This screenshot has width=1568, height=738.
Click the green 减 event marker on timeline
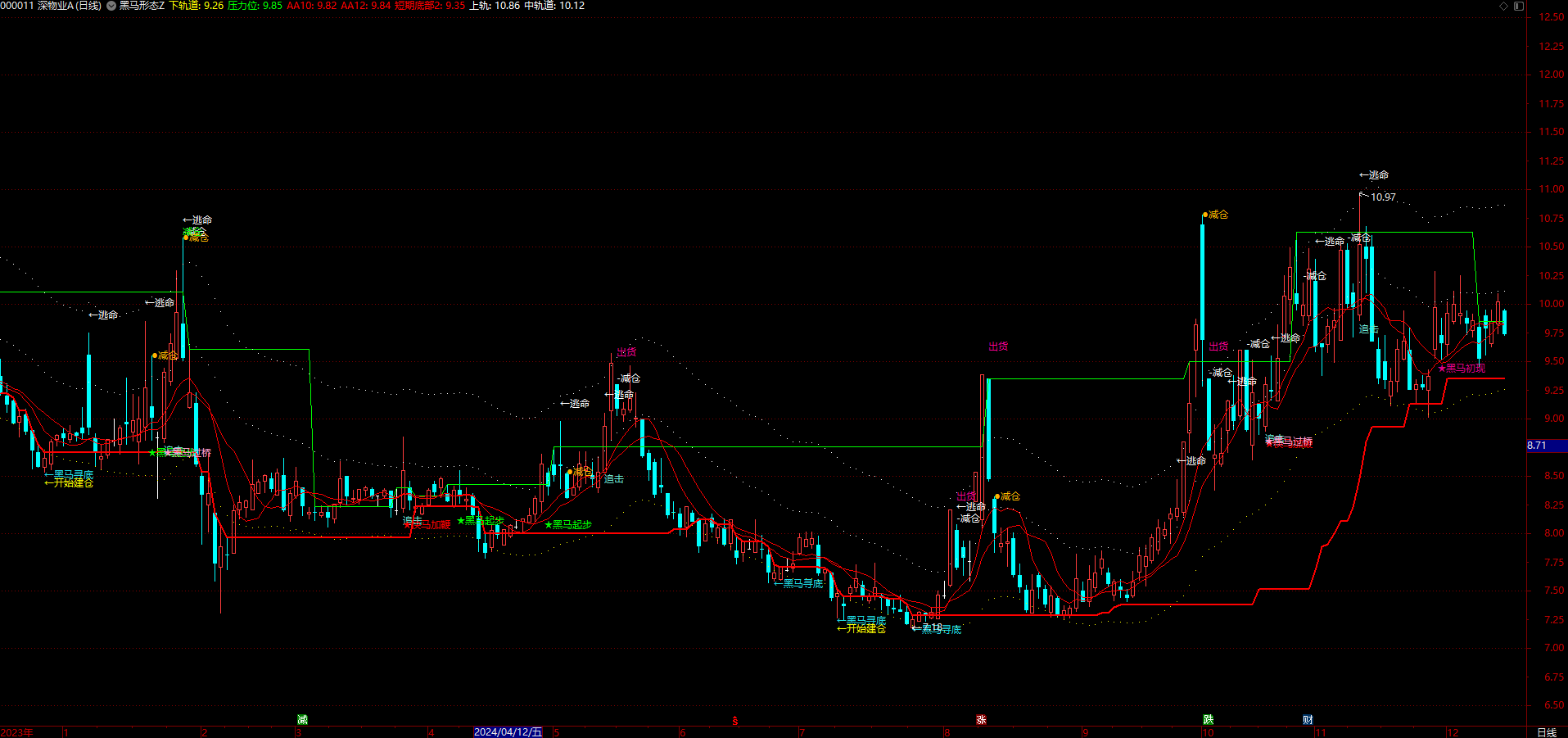[x=302, y=720]
